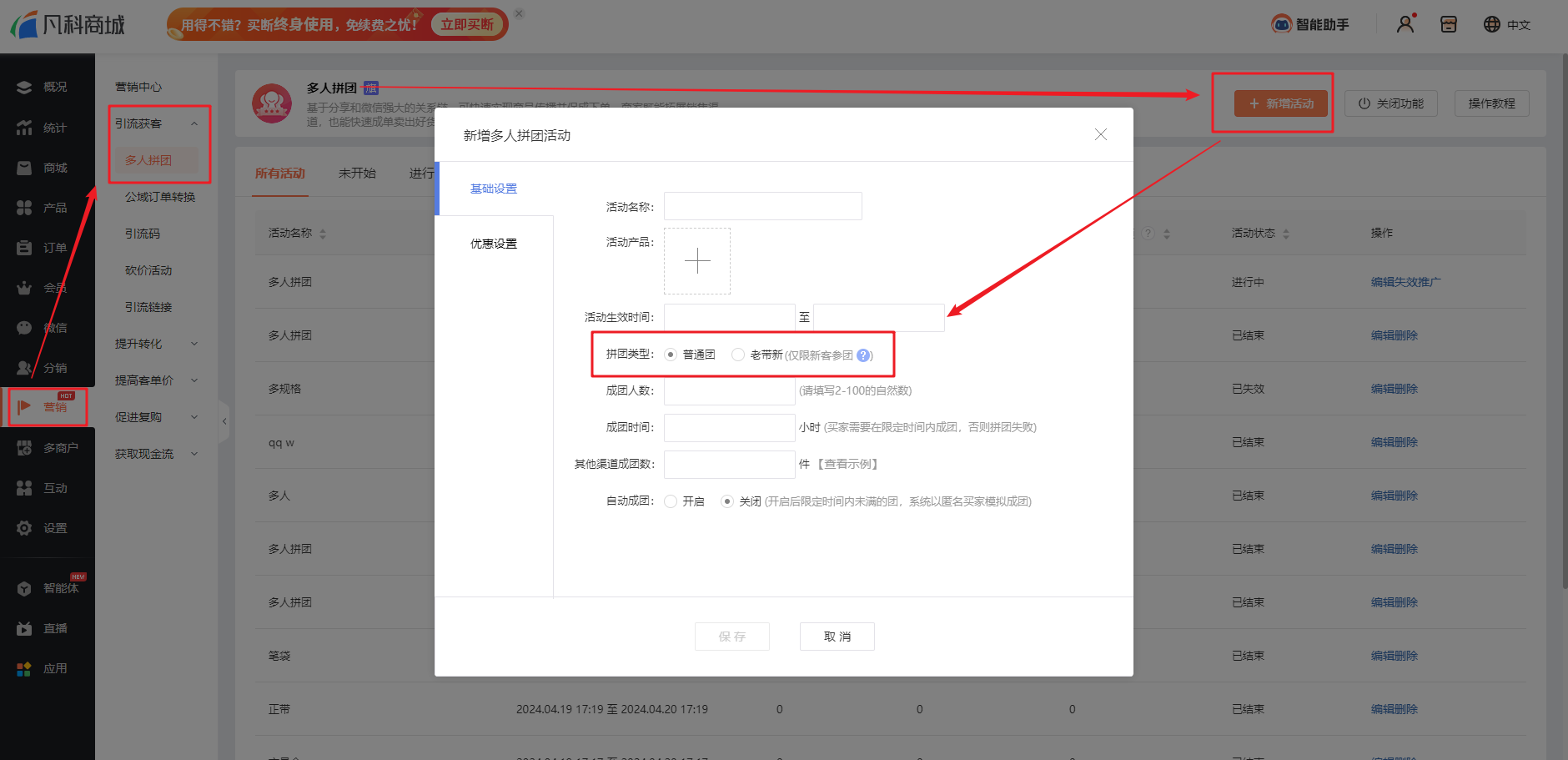Switch to the 未开始 activities tab

(357, 174)
